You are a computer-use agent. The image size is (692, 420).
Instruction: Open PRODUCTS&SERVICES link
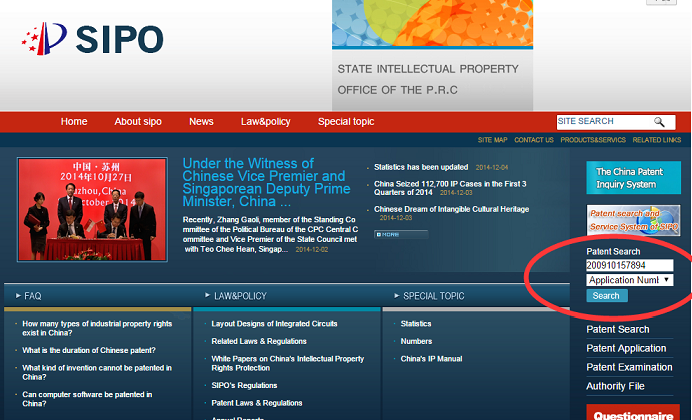(593, 140)
